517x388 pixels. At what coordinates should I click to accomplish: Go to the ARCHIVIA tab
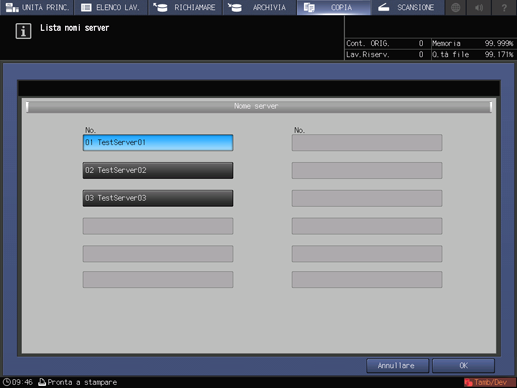pyautogui.click(x=259, y=7)
